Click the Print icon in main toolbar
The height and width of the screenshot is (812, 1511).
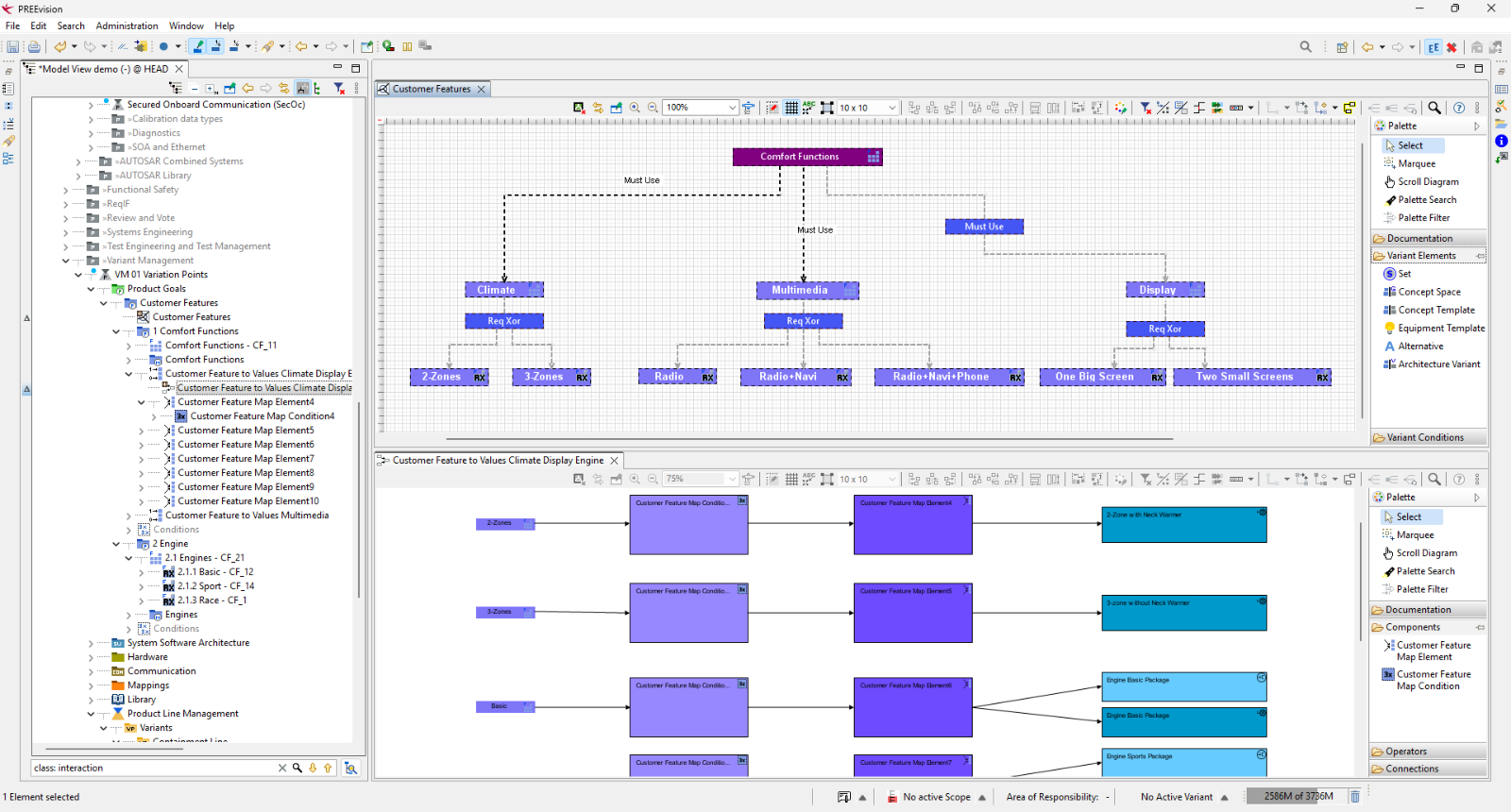pos(34,46)
